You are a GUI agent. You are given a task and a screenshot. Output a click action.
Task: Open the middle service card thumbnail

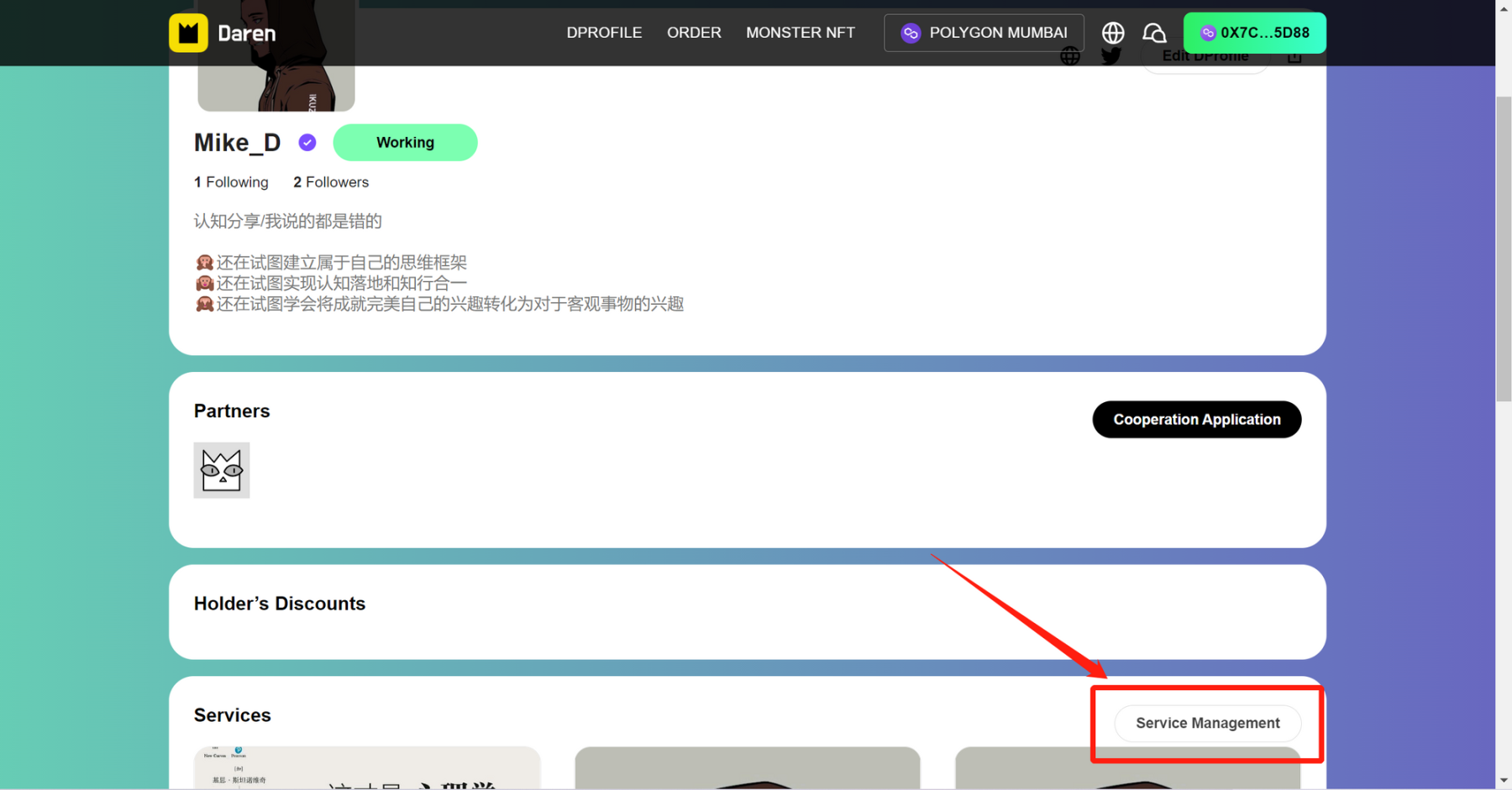[x=748, y=768]
